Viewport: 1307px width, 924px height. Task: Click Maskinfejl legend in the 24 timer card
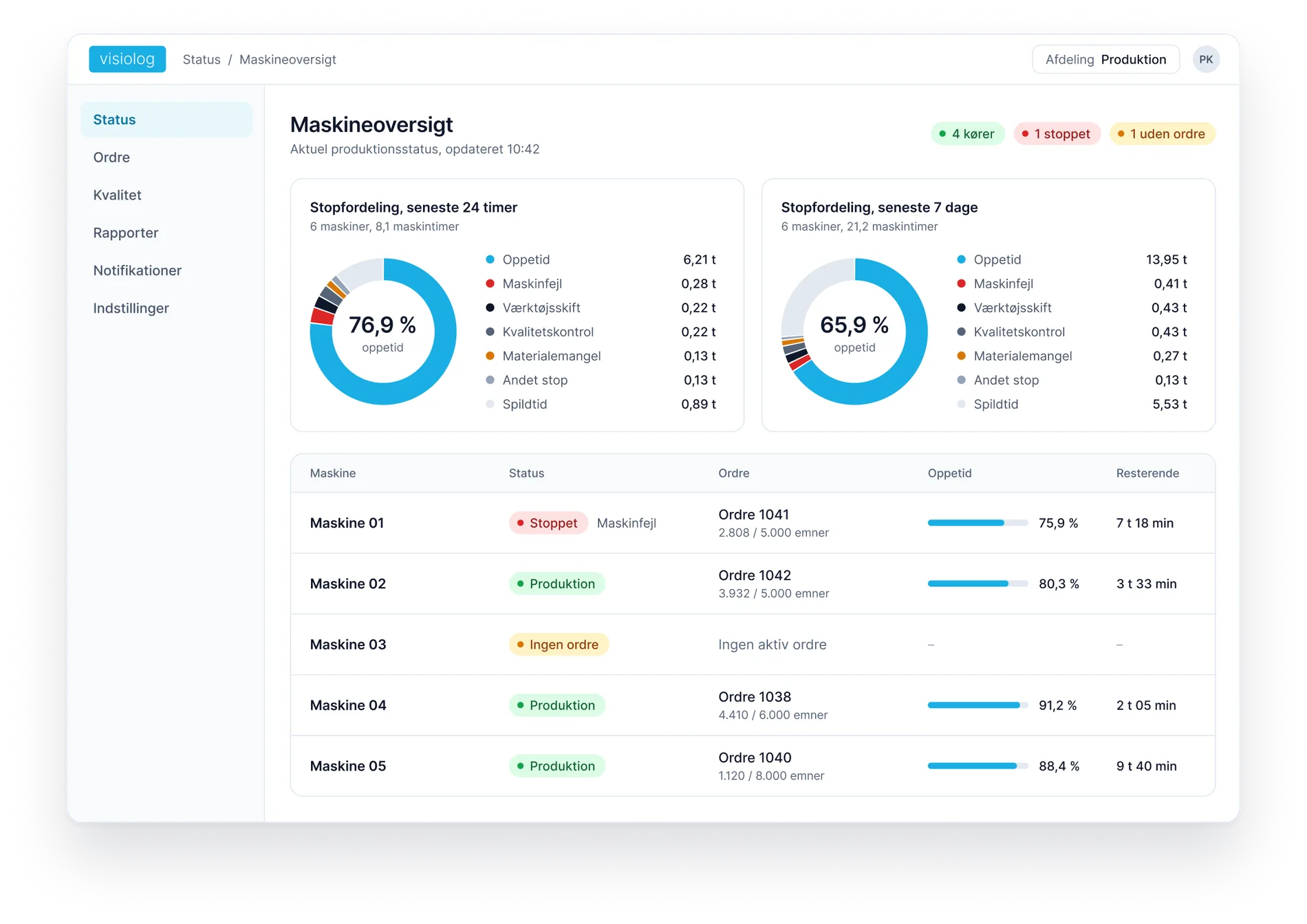pos(524,283)
